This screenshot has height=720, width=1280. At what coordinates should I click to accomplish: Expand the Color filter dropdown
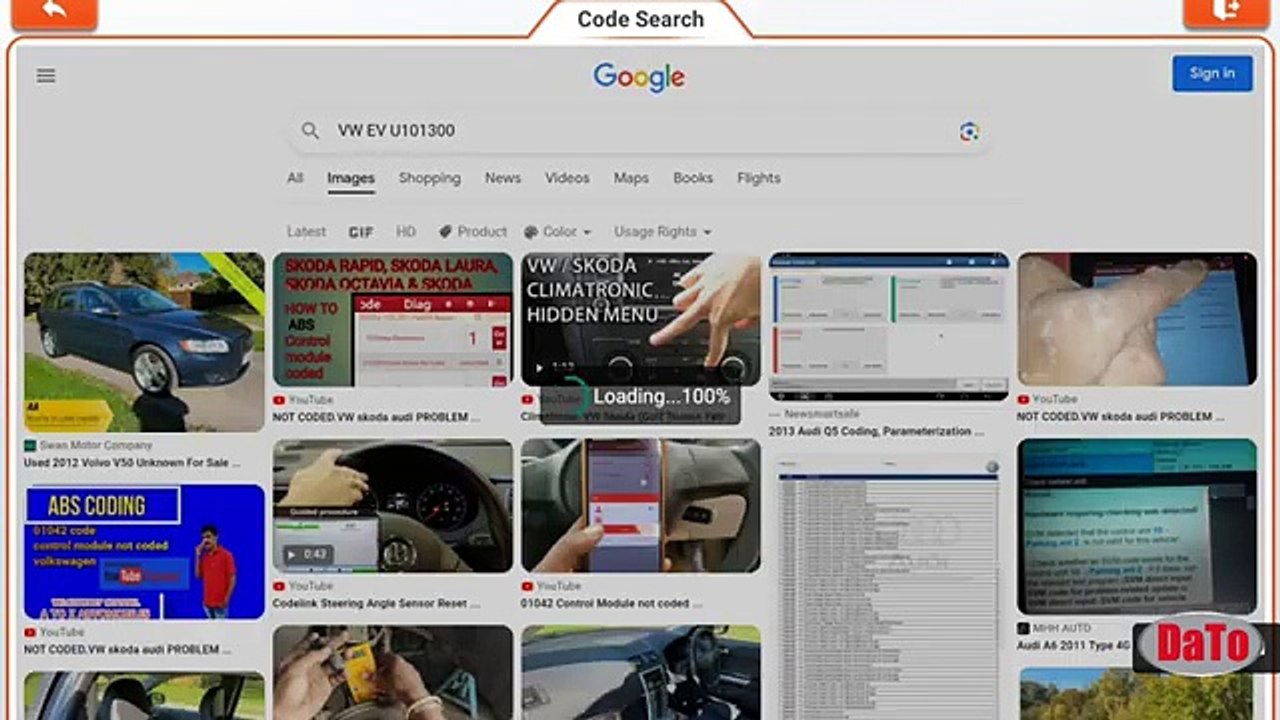tap(558, 232)
